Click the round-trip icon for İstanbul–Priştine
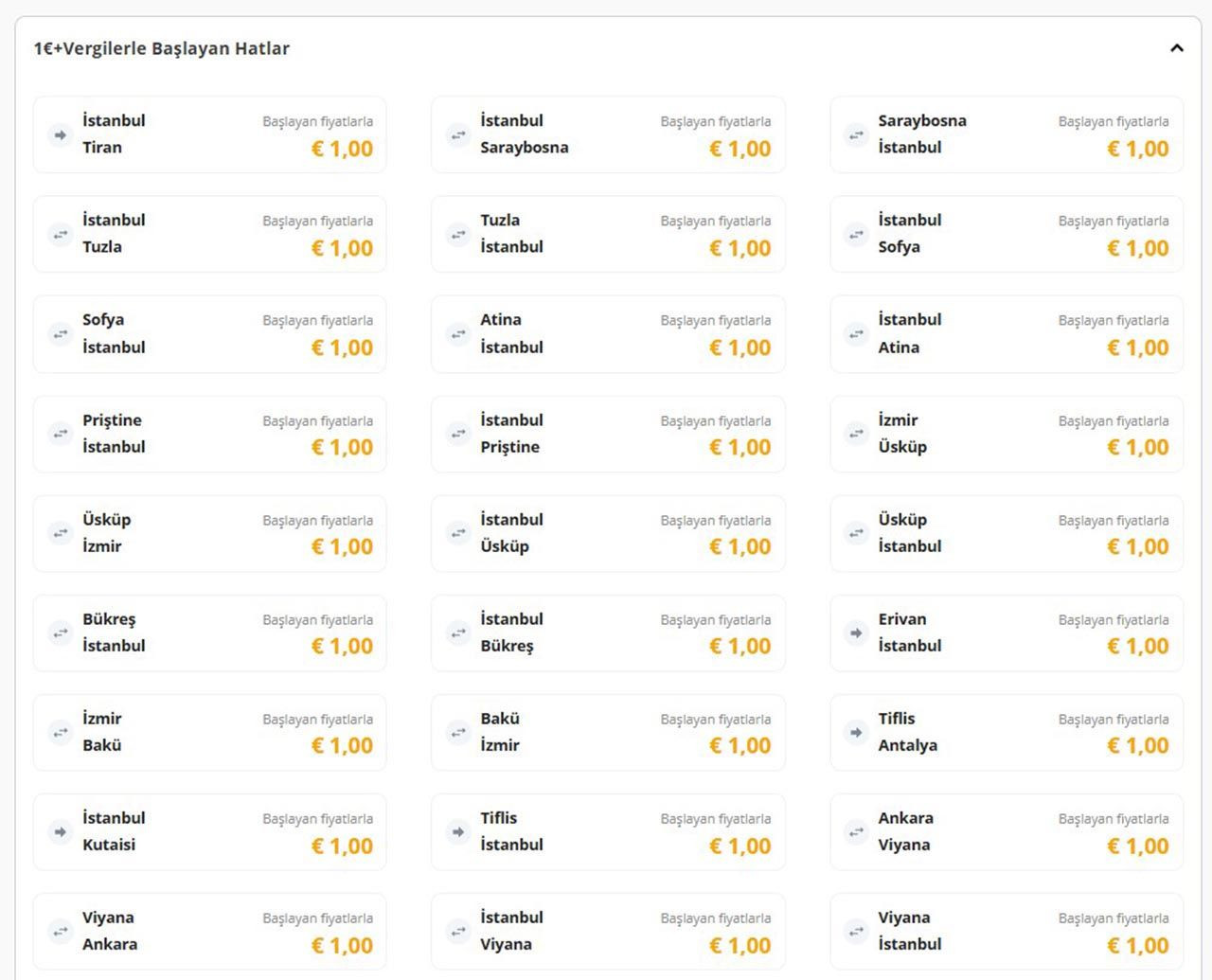Viewport: 1212px width, 980px height. click(458, 435)
